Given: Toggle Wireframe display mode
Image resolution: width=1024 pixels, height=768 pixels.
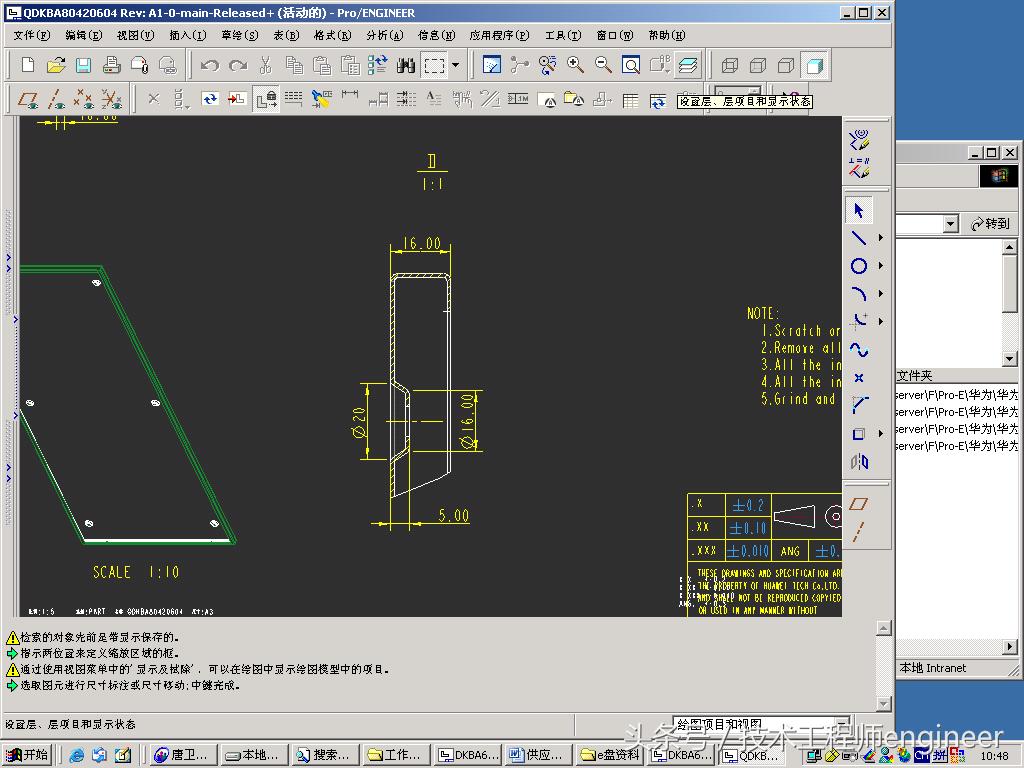Looking at the screenshot, I should pos(730,66).
